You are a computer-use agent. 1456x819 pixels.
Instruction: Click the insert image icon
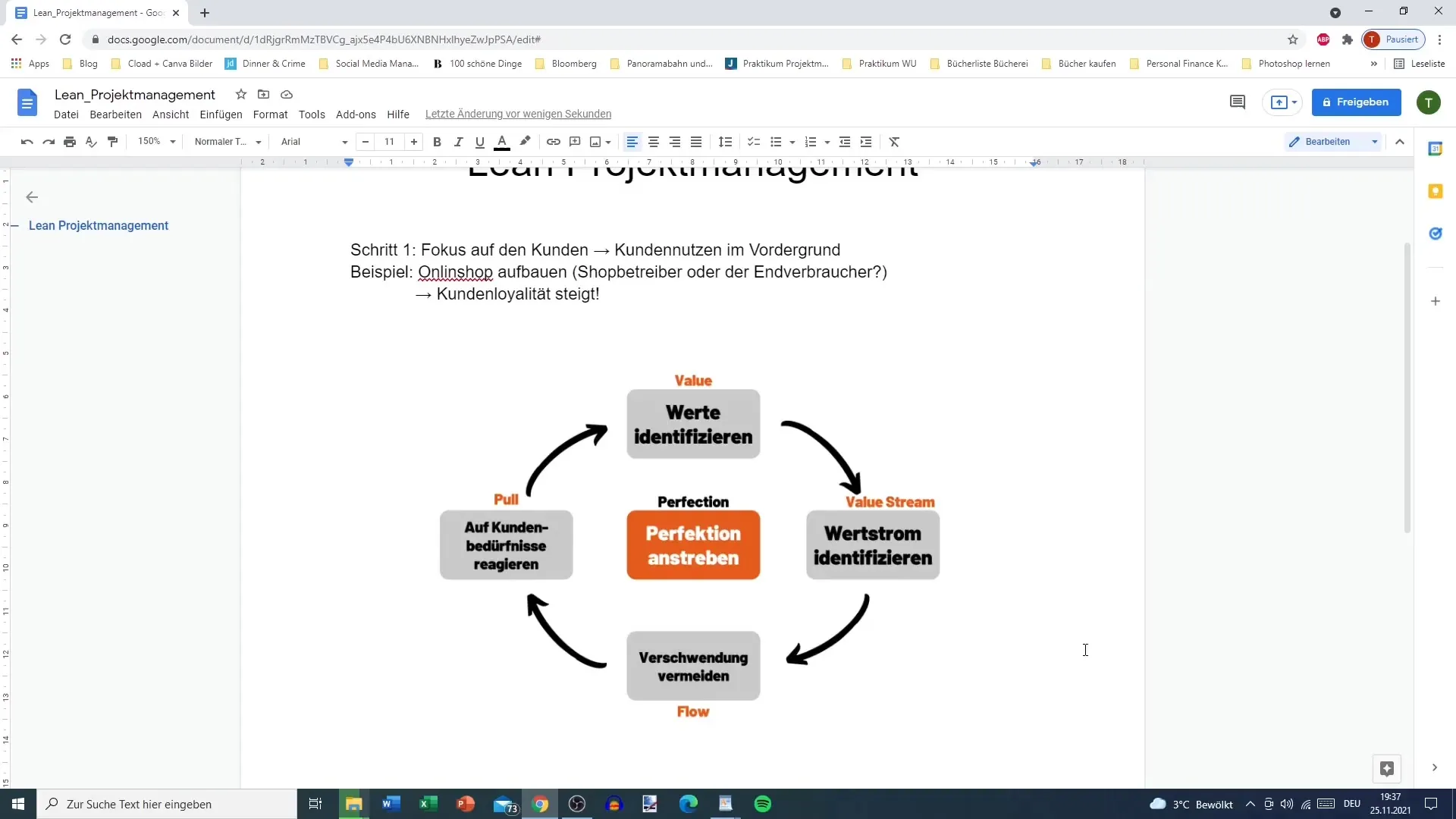point(595,141)
